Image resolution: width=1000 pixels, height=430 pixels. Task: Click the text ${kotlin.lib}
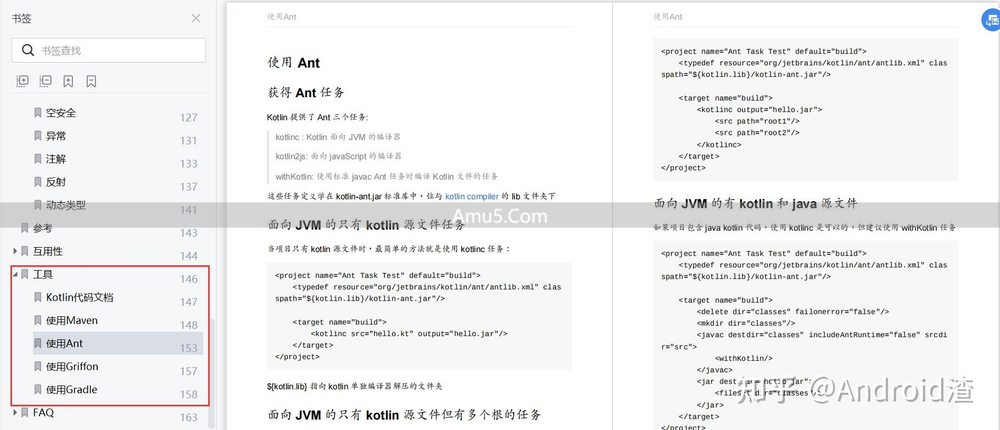288,387
